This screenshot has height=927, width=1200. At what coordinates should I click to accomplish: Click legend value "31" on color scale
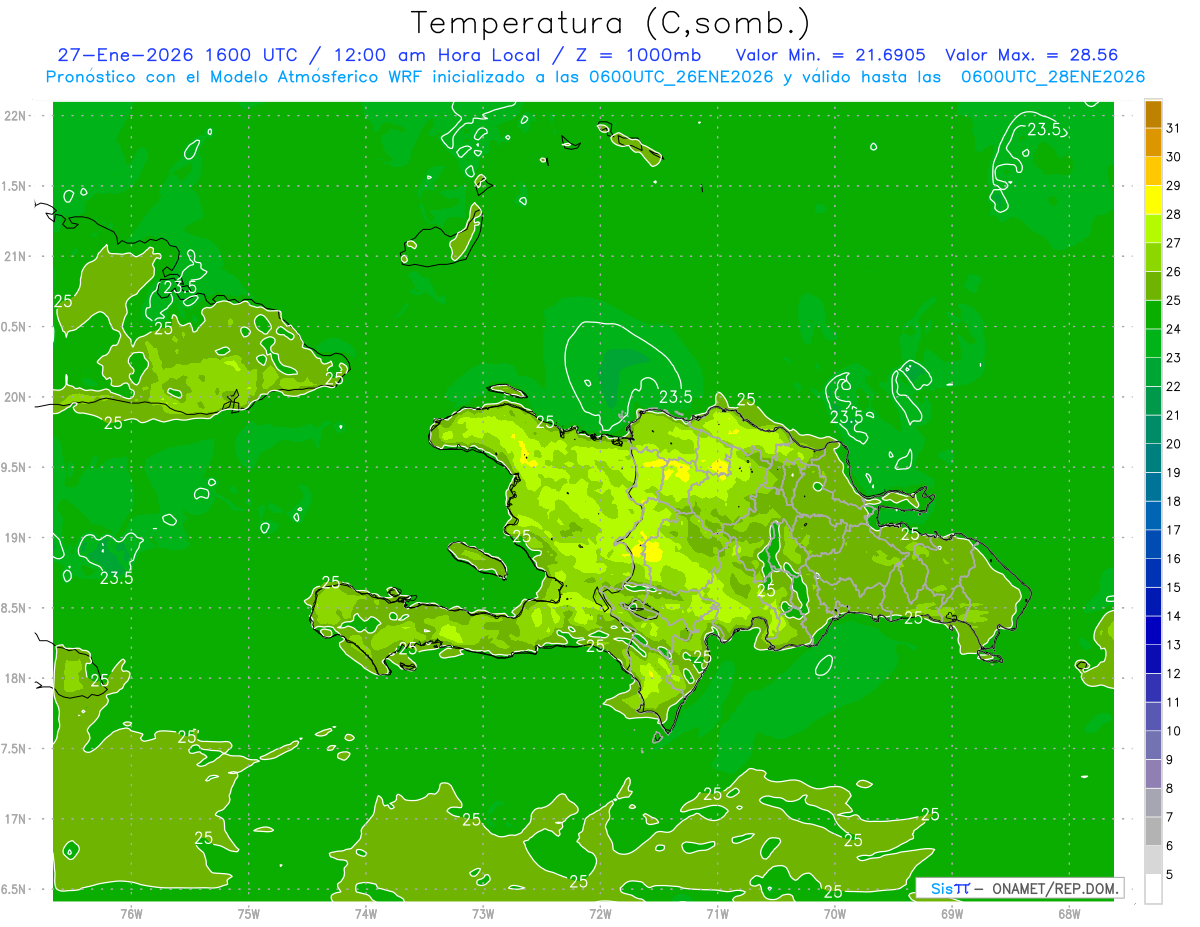1173,128
